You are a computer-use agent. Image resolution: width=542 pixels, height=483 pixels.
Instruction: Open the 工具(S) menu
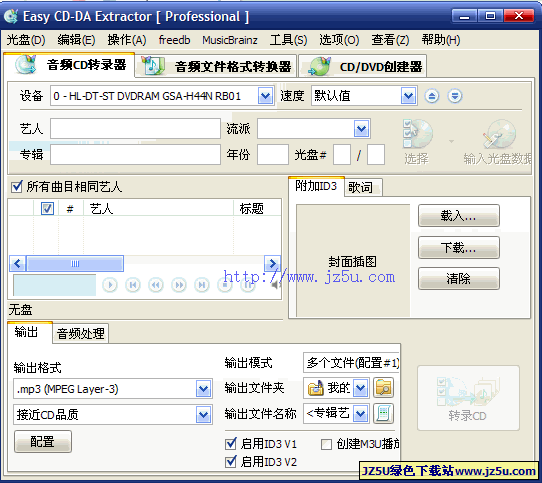tap(289, 40)
